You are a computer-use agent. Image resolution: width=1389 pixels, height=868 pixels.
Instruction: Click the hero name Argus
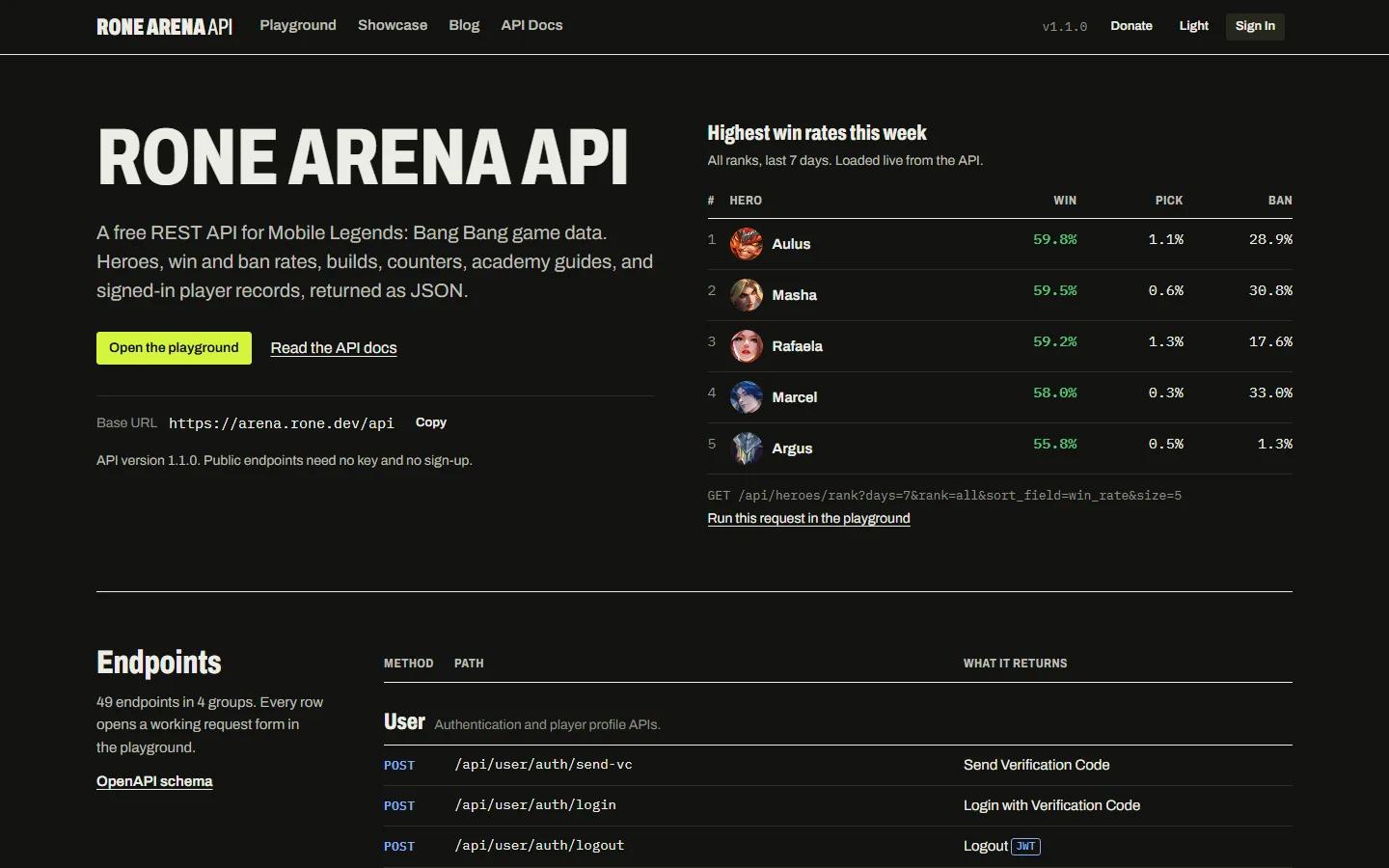(x=792, y=448)
